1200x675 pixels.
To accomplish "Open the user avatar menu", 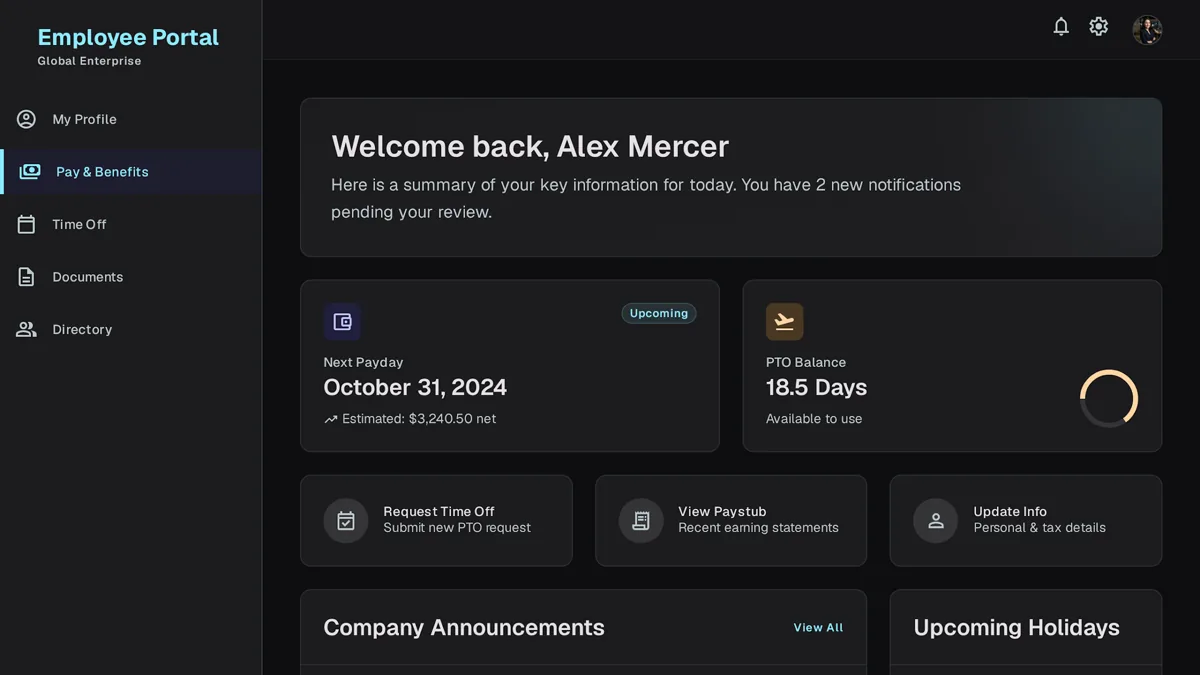I will coord(1147,29).
